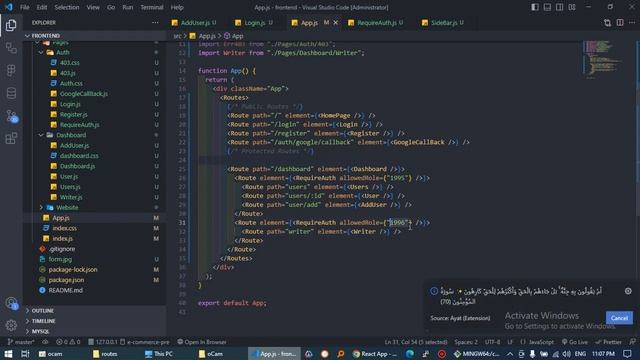Open Task View on the taskbar
This screenshot has height=360, width=640.
click(25, 354)
